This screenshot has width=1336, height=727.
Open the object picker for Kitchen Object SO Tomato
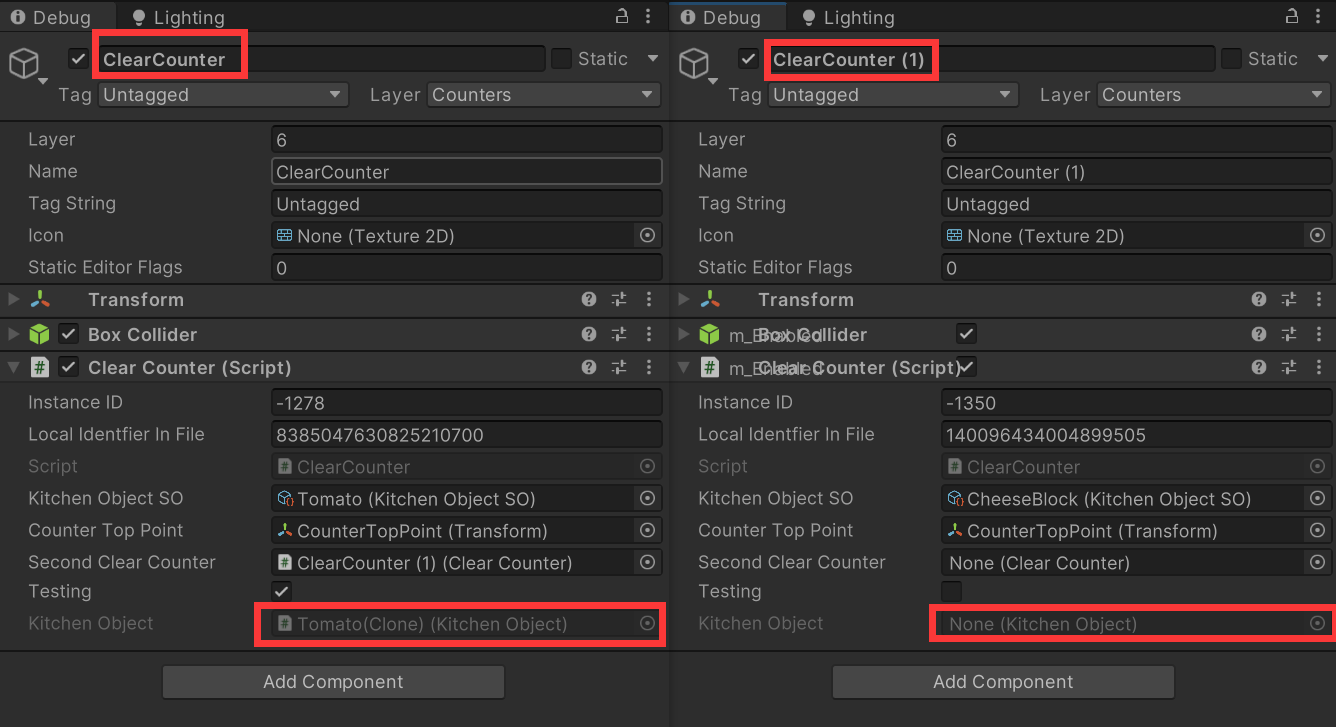(647, 498)
